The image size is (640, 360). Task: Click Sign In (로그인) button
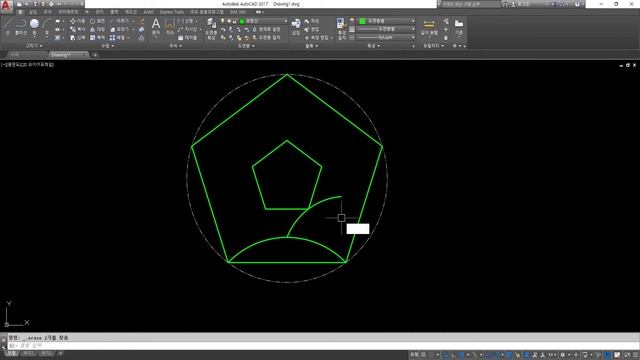[x=521, y=4]
